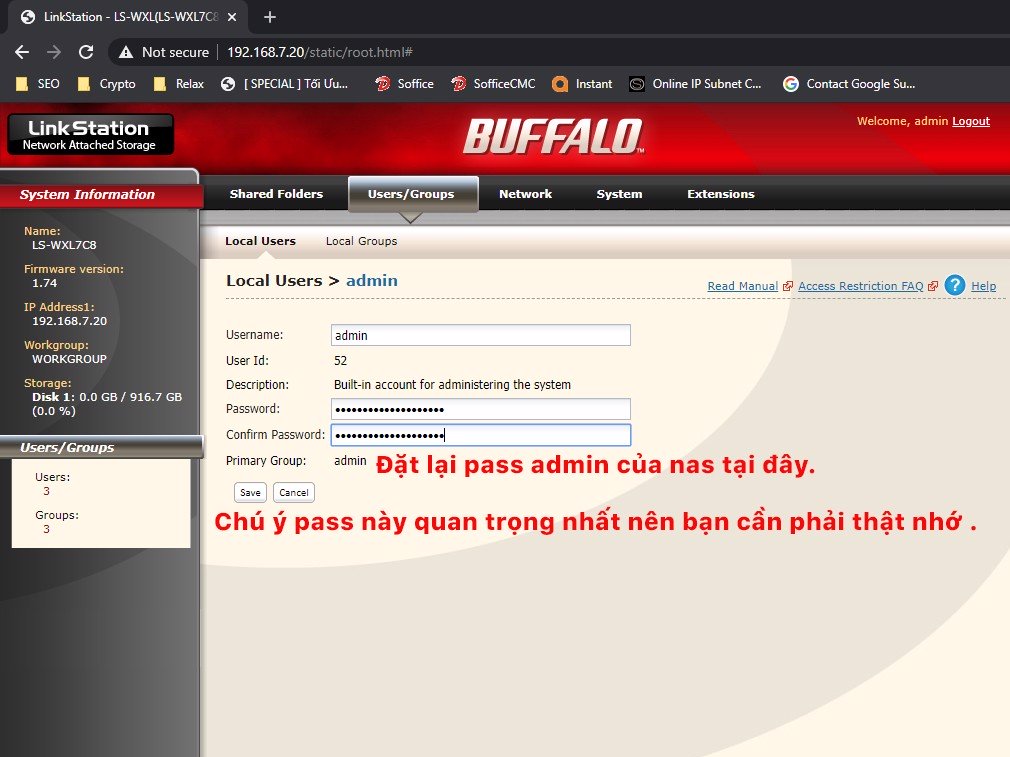This screenshot has width=1010, height=757.
Task: Click the Groups count in sidebar
Action: pos(46,529)
